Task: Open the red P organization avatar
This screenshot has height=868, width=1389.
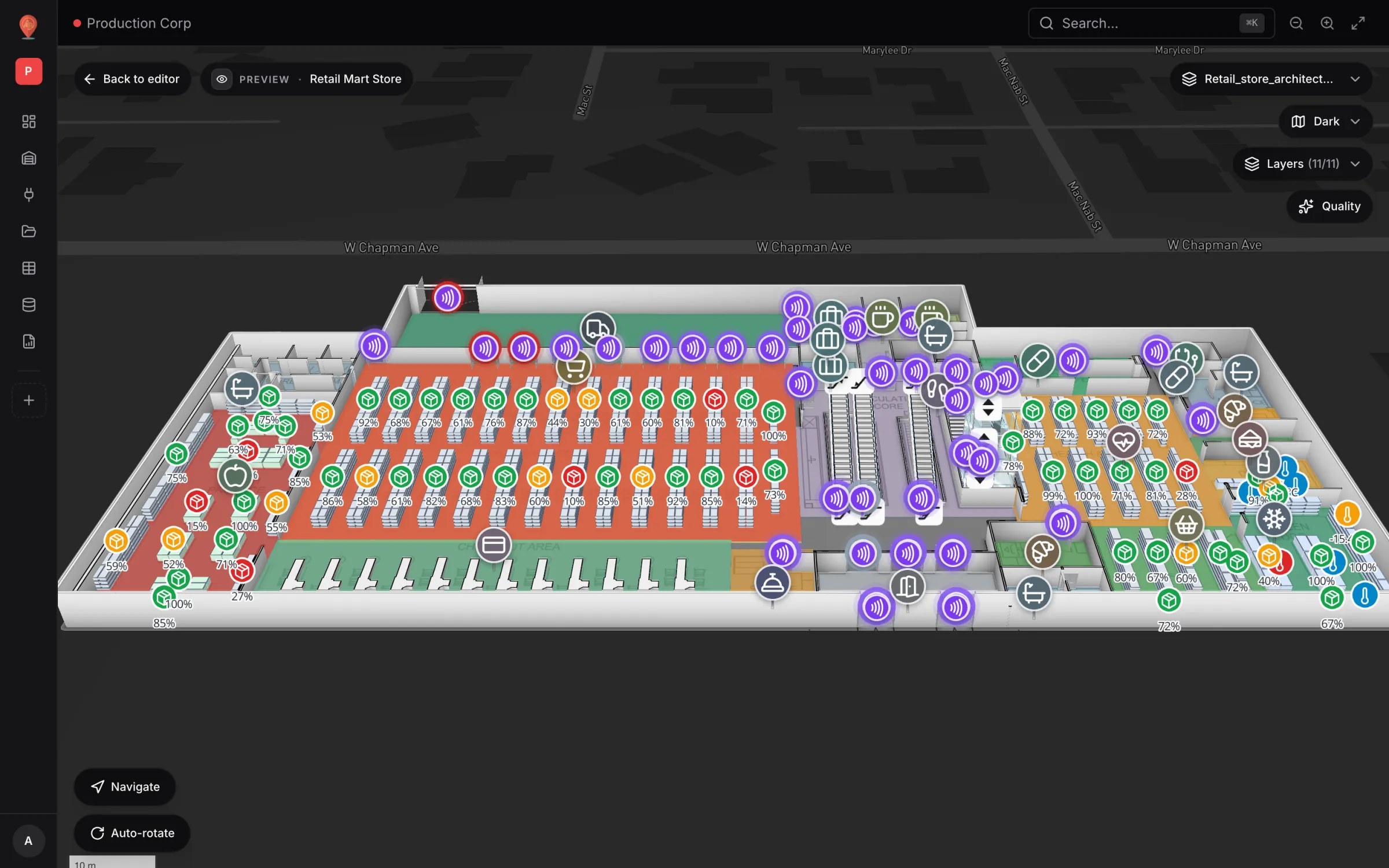Action: [x=28, y=71]
